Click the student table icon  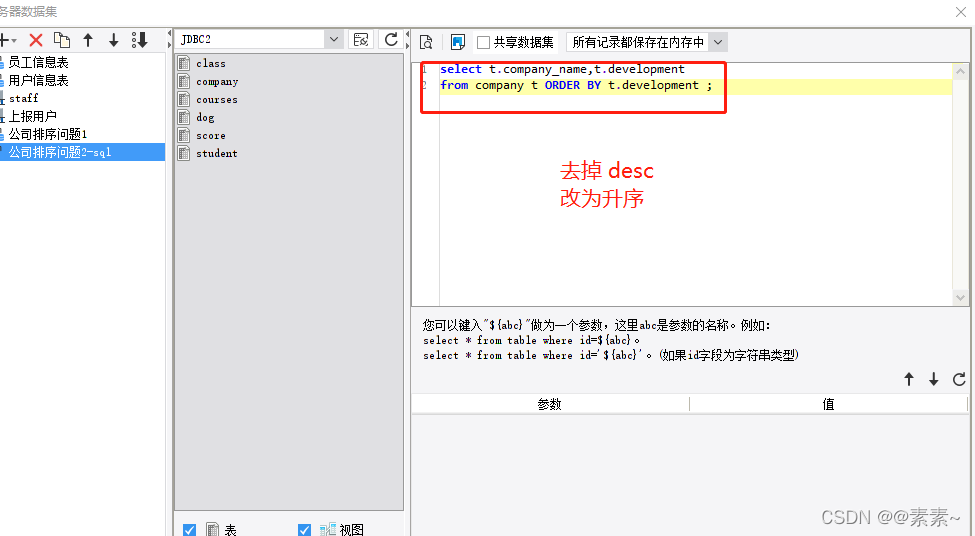coord(184,154)
